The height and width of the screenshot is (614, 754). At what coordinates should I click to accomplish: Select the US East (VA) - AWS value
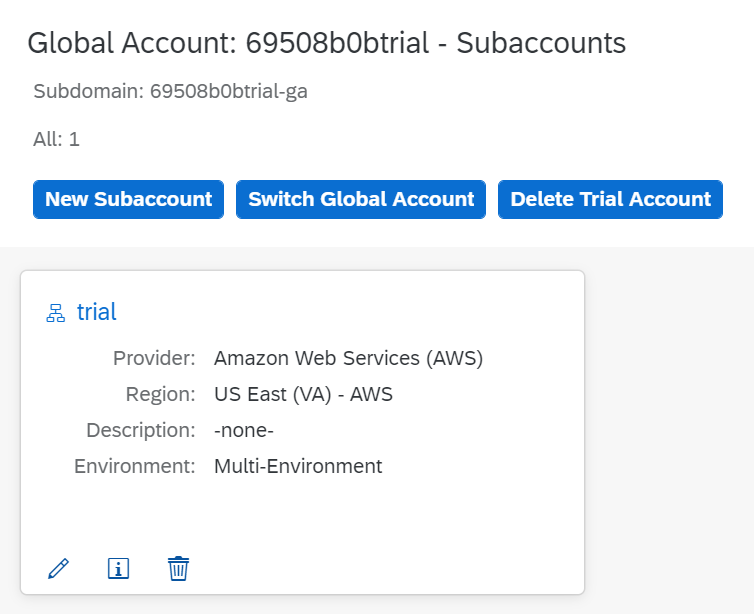(x=303, y=394)
